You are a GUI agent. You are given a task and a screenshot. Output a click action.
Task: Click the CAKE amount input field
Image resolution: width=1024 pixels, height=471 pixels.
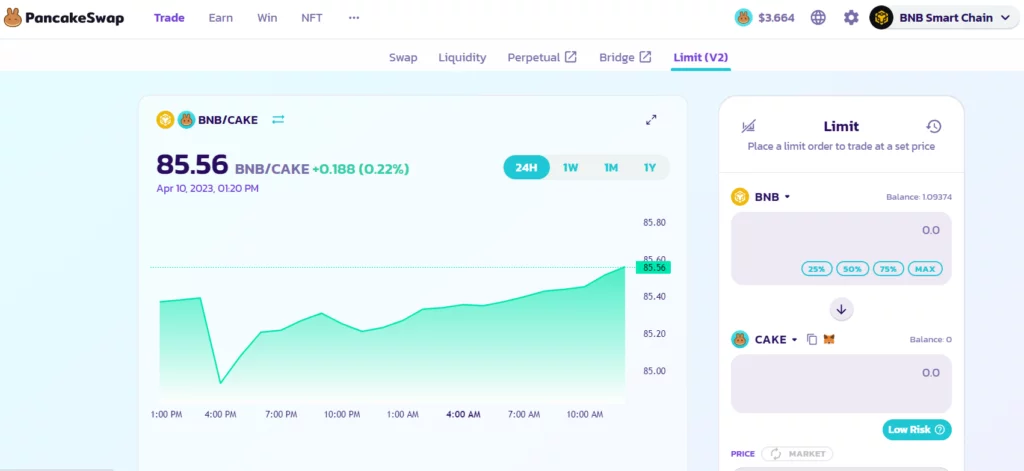click(841, 383)
